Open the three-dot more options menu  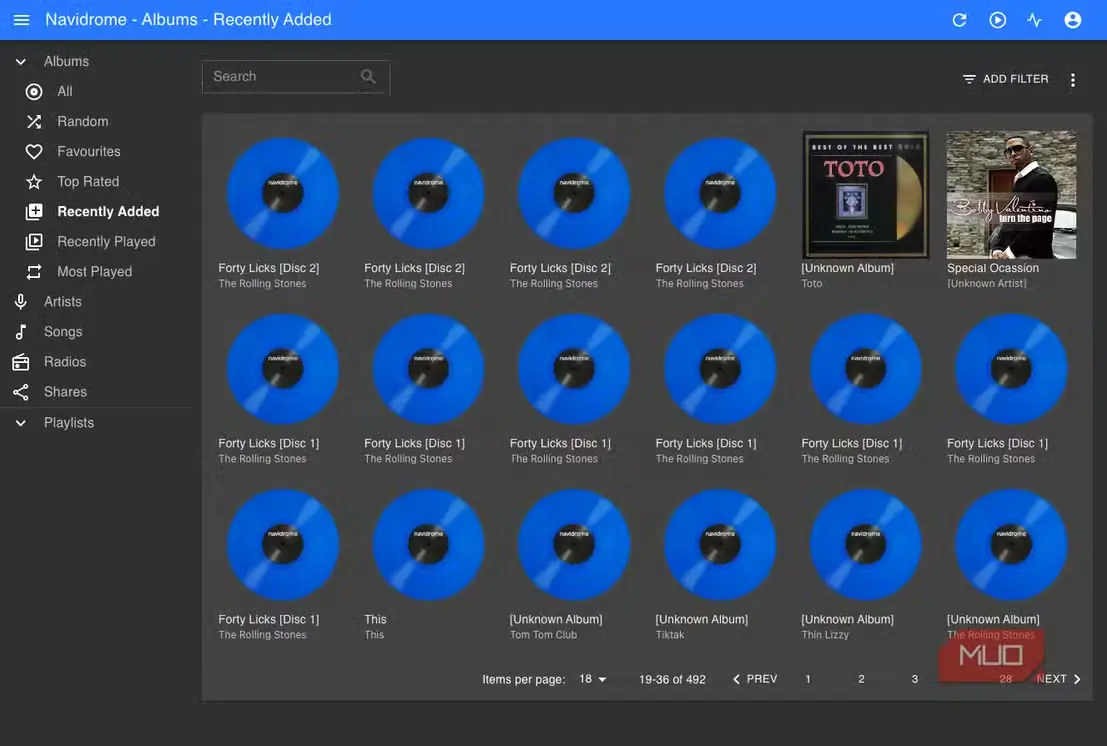pyautogui.click(x=1072, y=80)
